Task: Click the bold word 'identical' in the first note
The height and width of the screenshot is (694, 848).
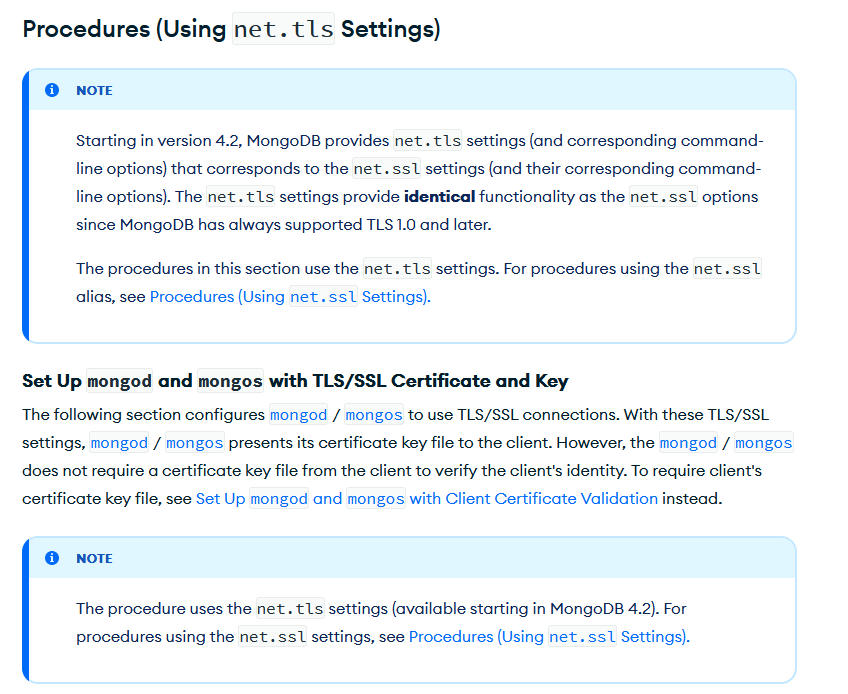Action: pos(439,196)
